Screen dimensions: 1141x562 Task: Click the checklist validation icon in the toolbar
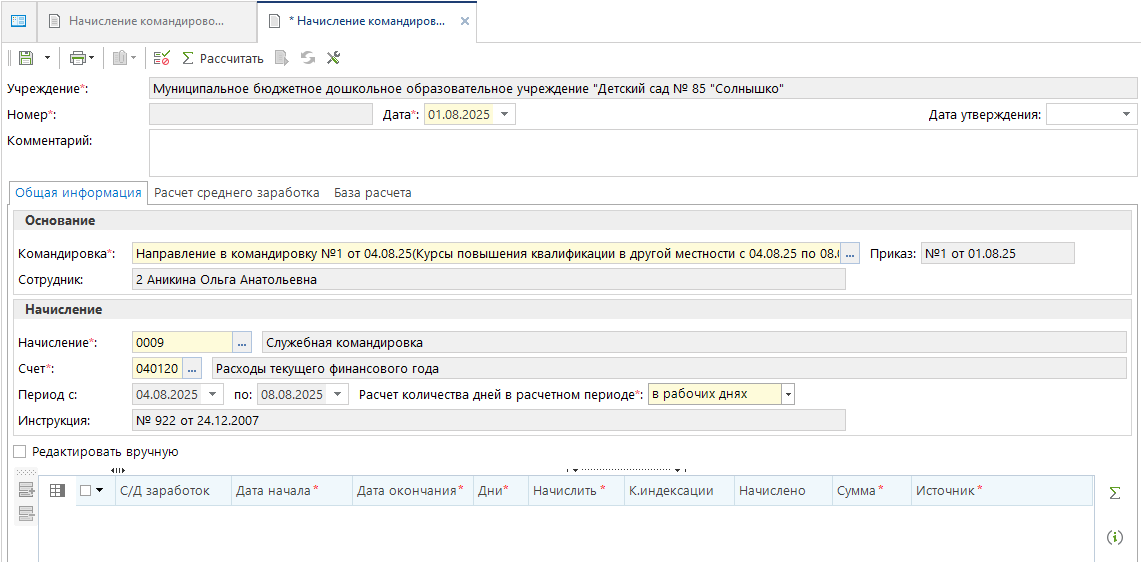pyautogui.click(x=162, y=58)
